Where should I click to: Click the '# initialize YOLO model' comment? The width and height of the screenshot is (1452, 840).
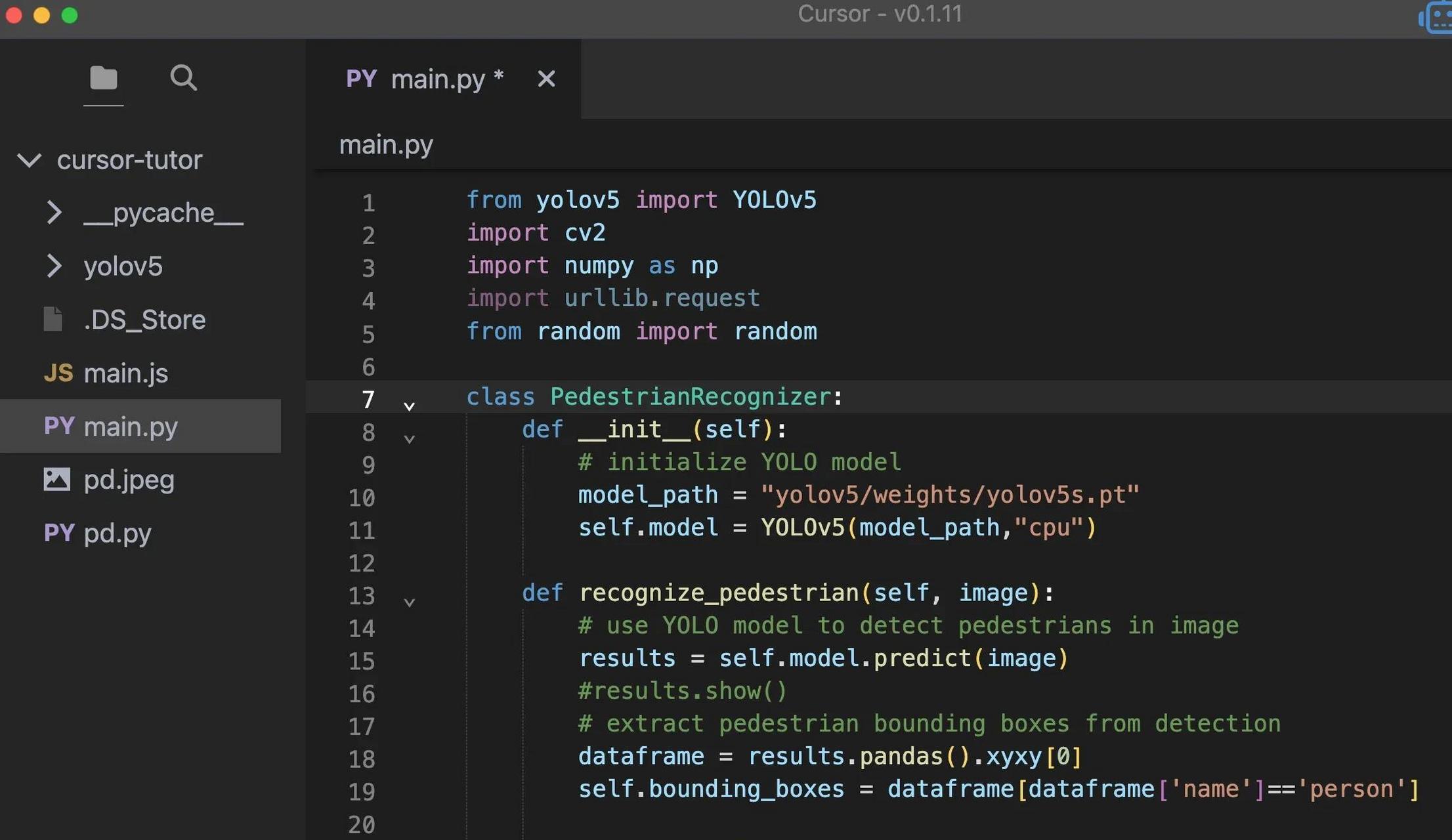(x=740, y=462)
